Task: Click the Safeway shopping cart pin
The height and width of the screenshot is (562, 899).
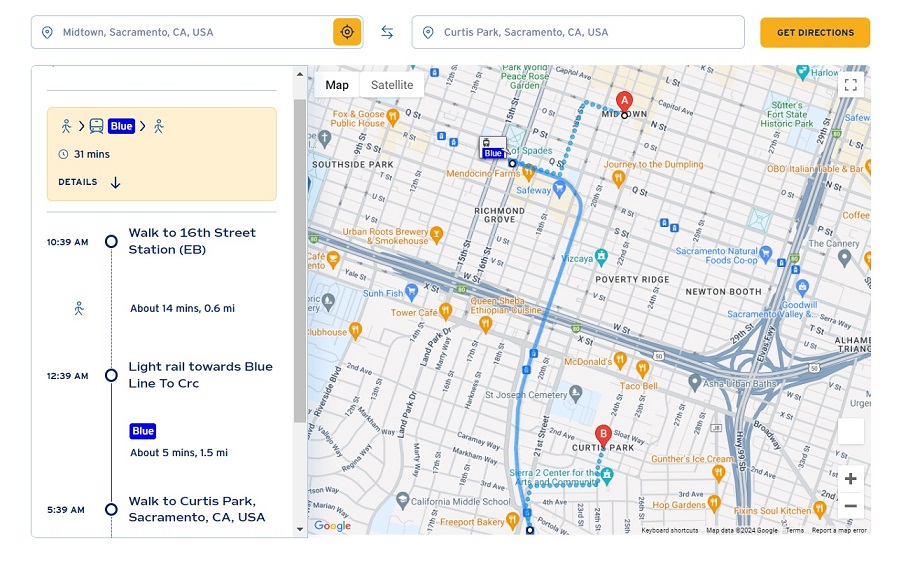Action: click(559, 187)
